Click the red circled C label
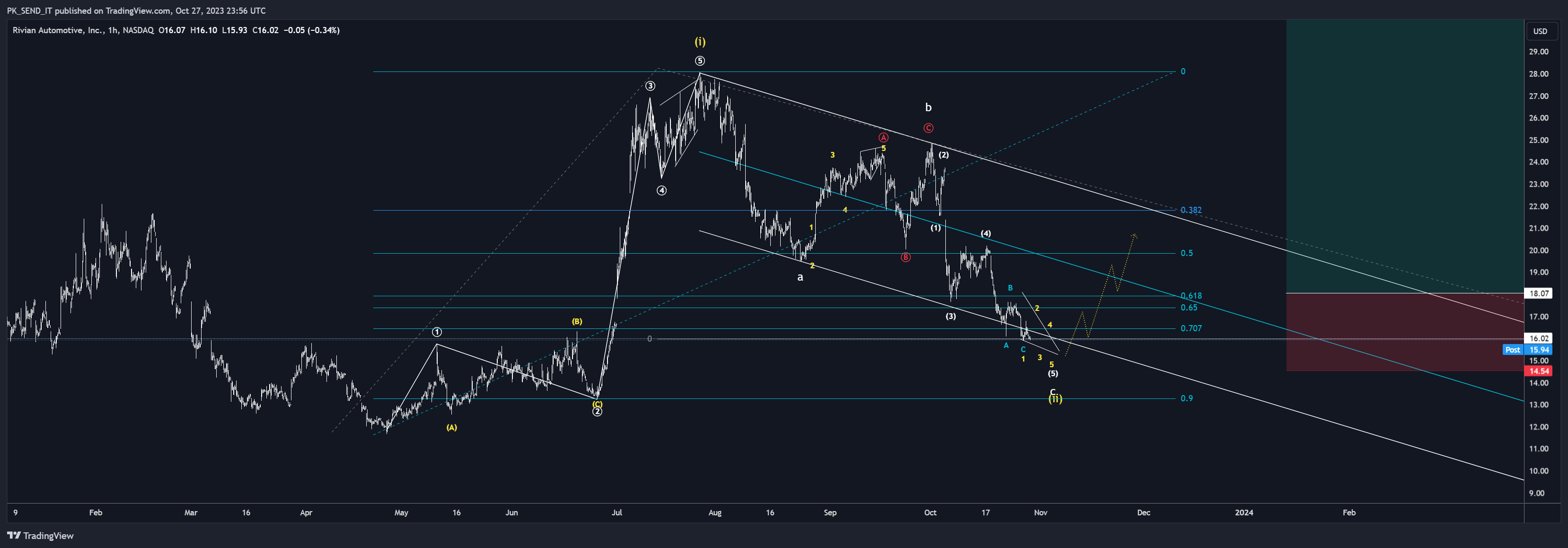The width and height of the screenshot is (1568, 548). point(928,128)
